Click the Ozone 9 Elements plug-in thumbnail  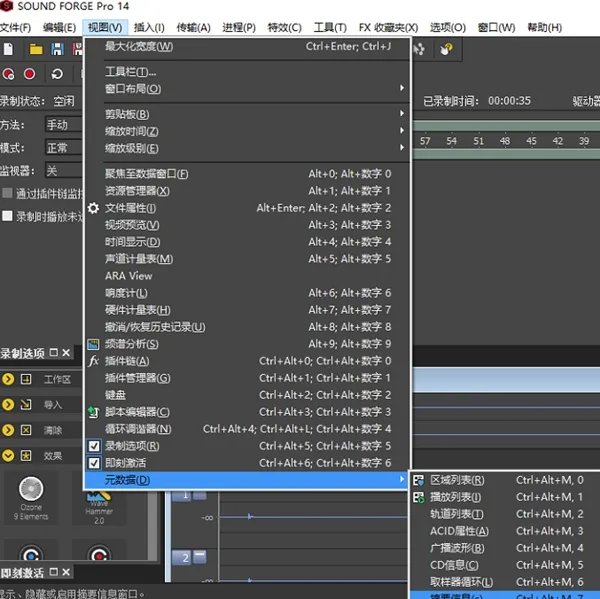(31, 498)
